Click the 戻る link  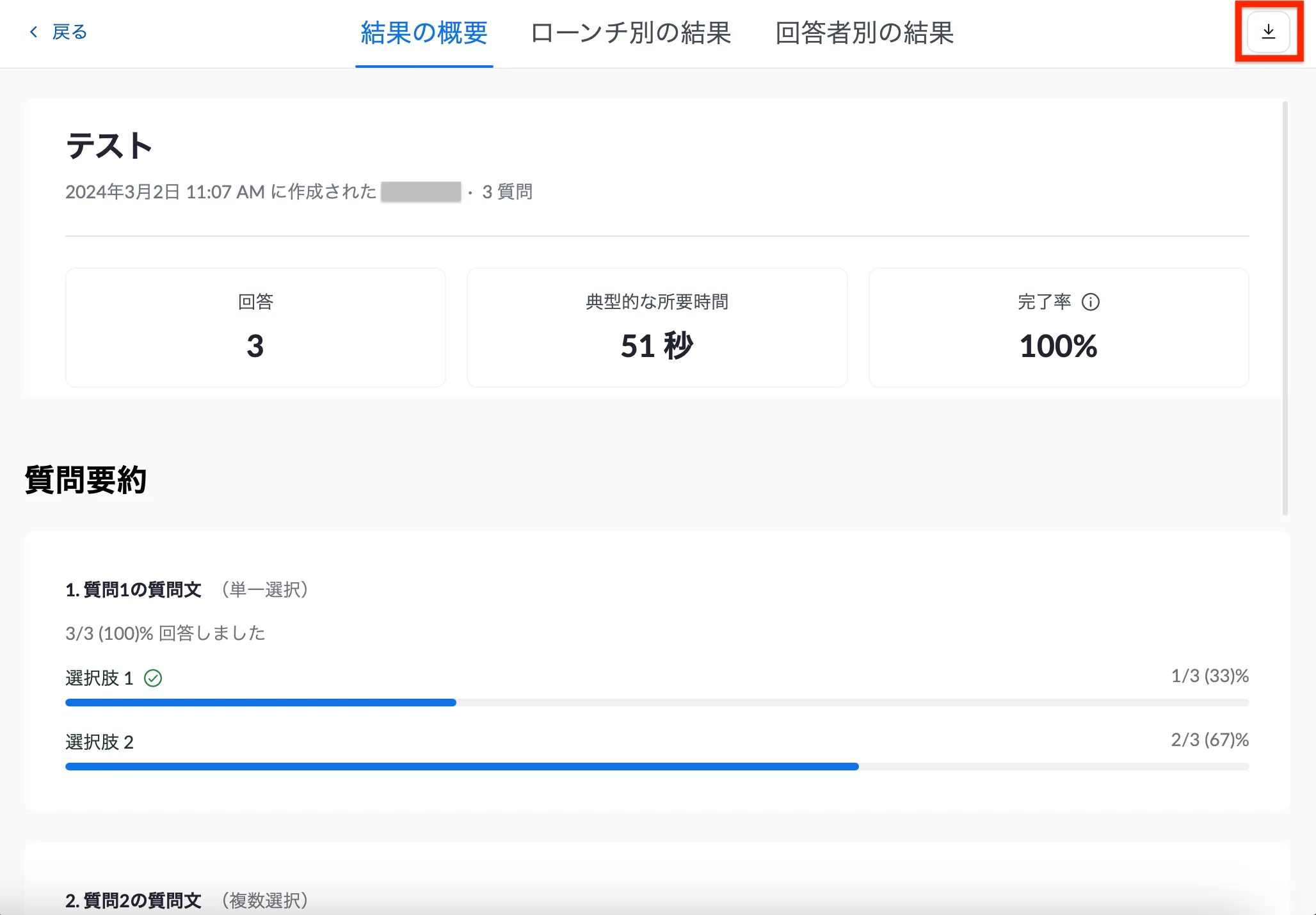pyautogui.click(x=69, y=31)
